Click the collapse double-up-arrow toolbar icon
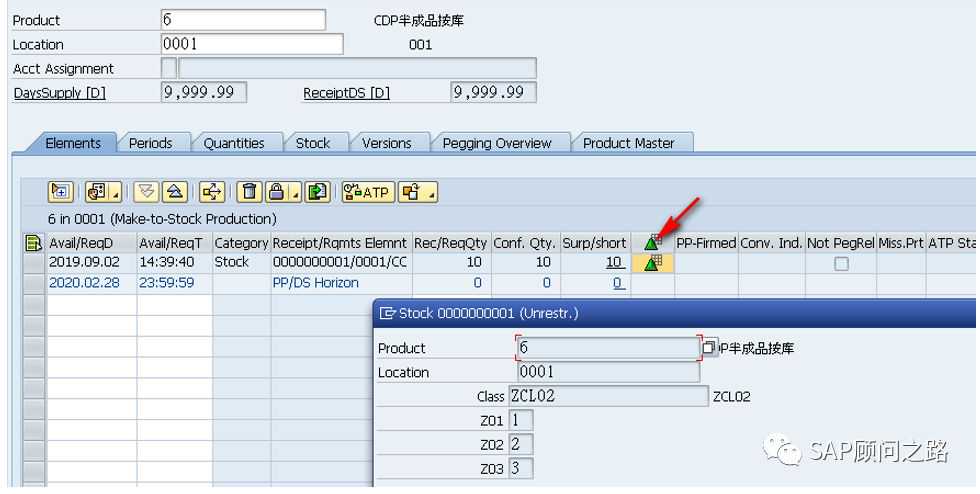The width and height of the screenshot is (980, 494). click(x=174, y=192)
